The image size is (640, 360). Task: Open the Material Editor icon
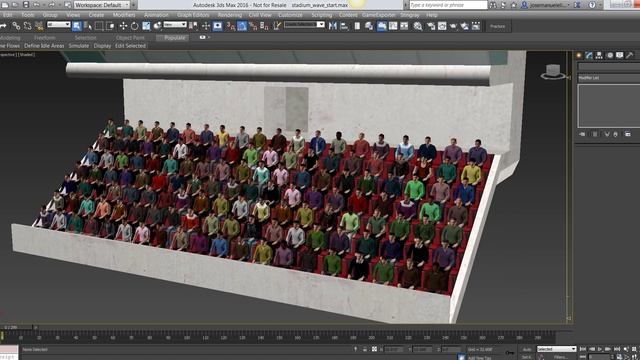(418, 26)
